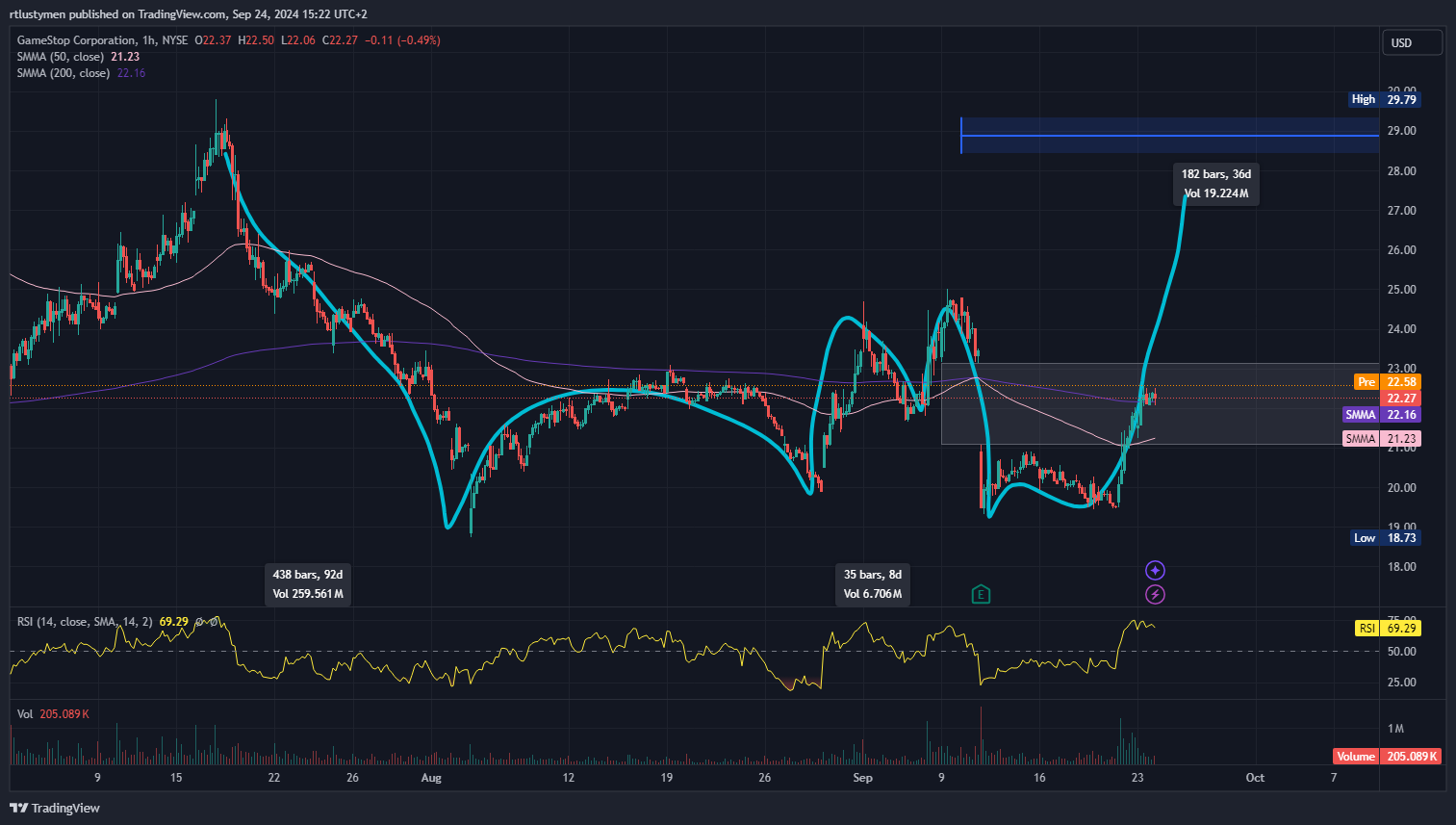The height and width of the screenshot is (825, 1456).
Task: Select the RSI (14, close, SMA, 14, 2) legend
Action: tap(85, 622)
